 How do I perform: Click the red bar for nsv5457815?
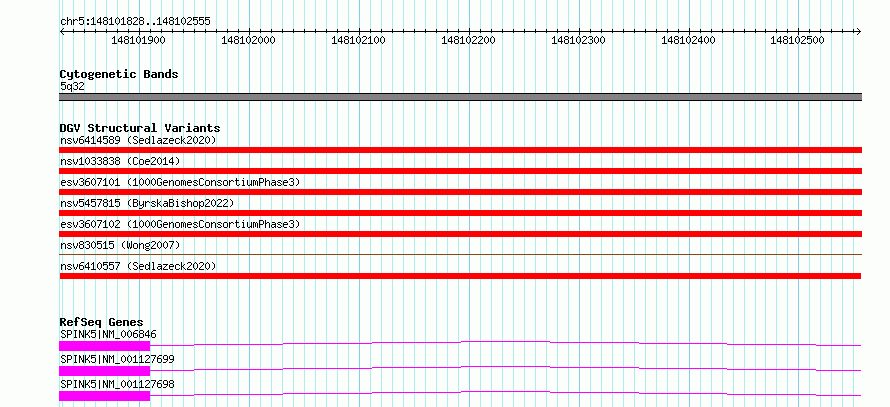pos(460,213)
